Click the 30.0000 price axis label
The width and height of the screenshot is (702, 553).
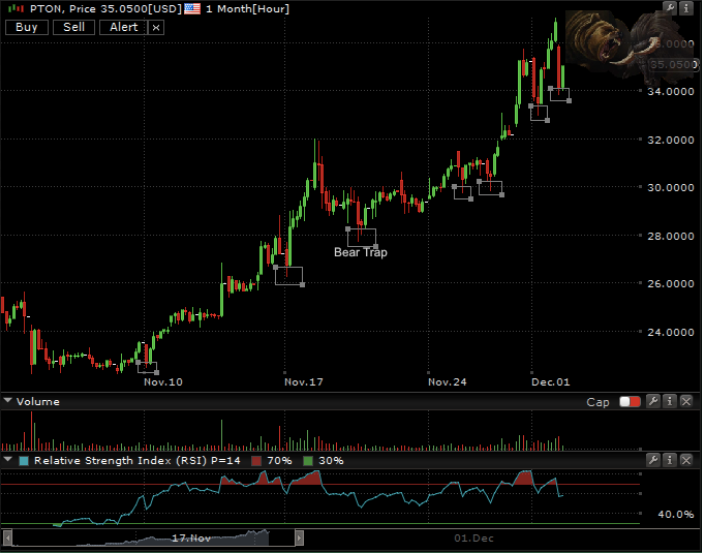pyautogui.click(x=671, y=188)
